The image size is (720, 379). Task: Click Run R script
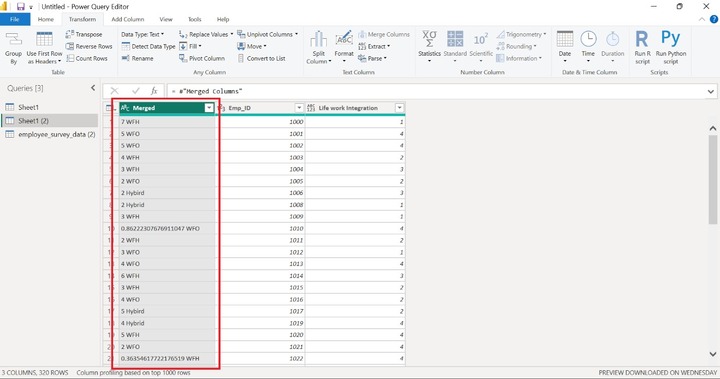coord(642,47)
